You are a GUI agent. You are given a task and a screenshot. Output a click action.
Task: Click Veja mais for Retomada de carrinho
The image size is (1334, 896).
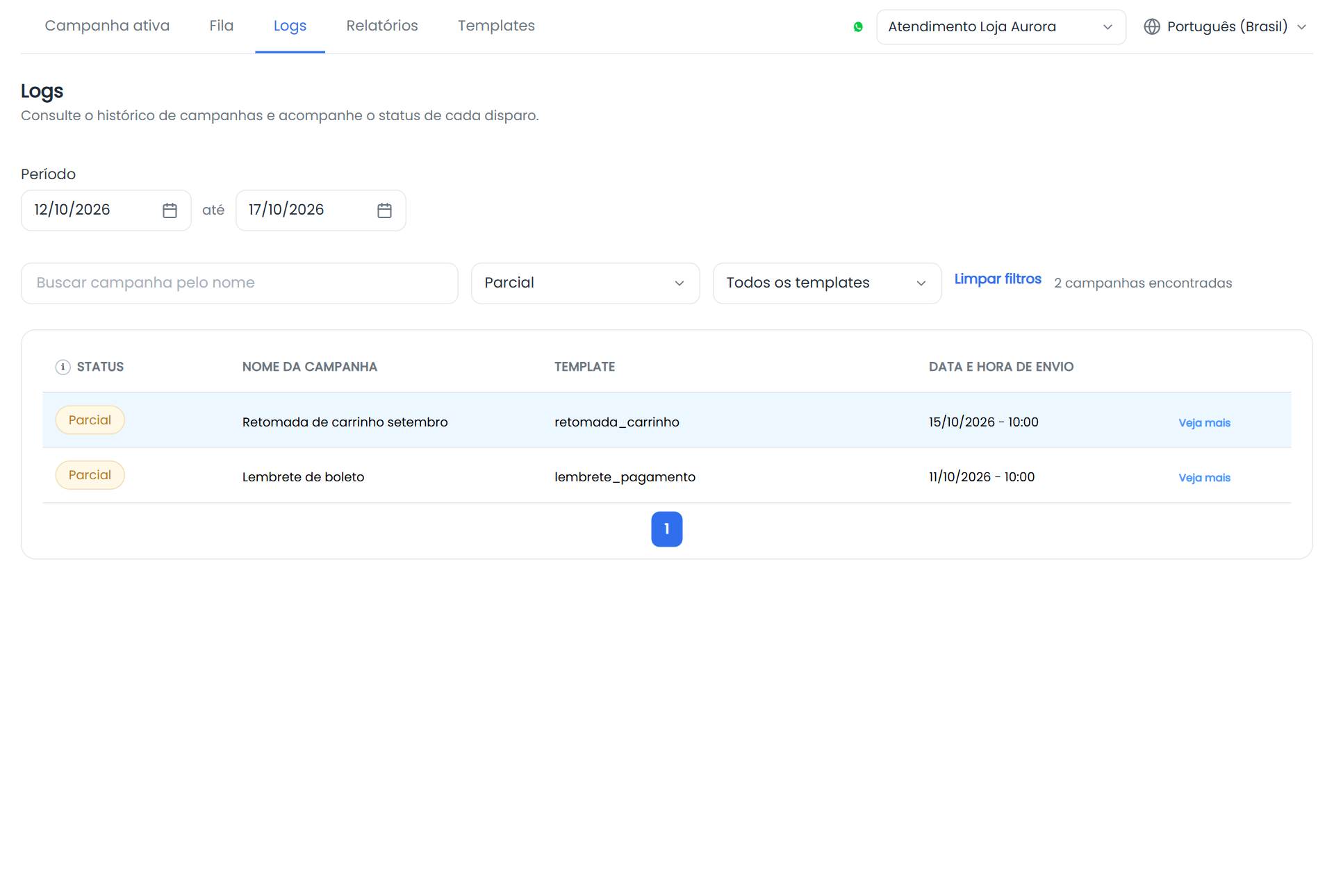coord(1204,422)
